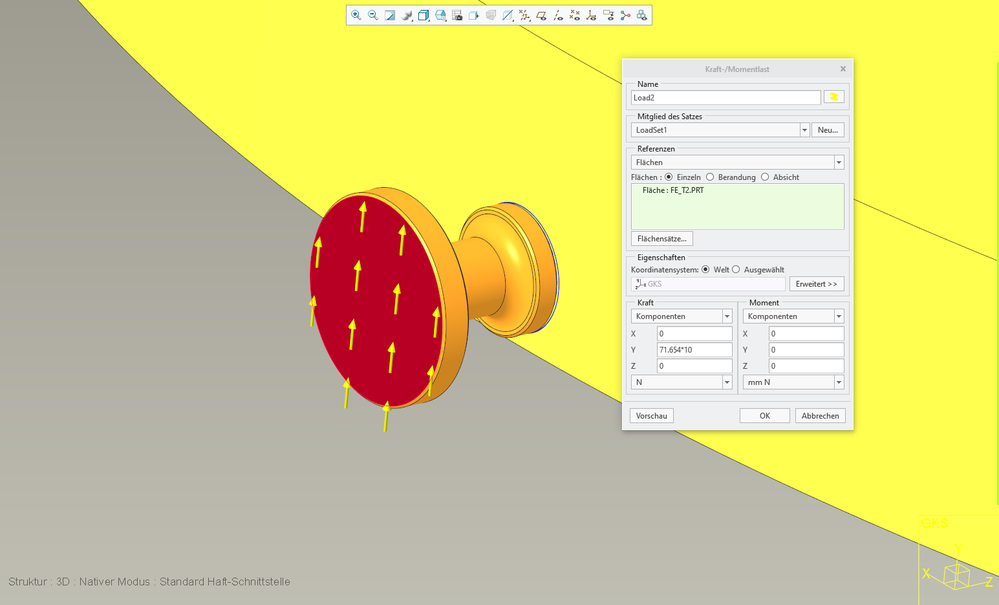Select the Einzeln radio button
This screenshot has height=605, width=999.
(668, 177)
